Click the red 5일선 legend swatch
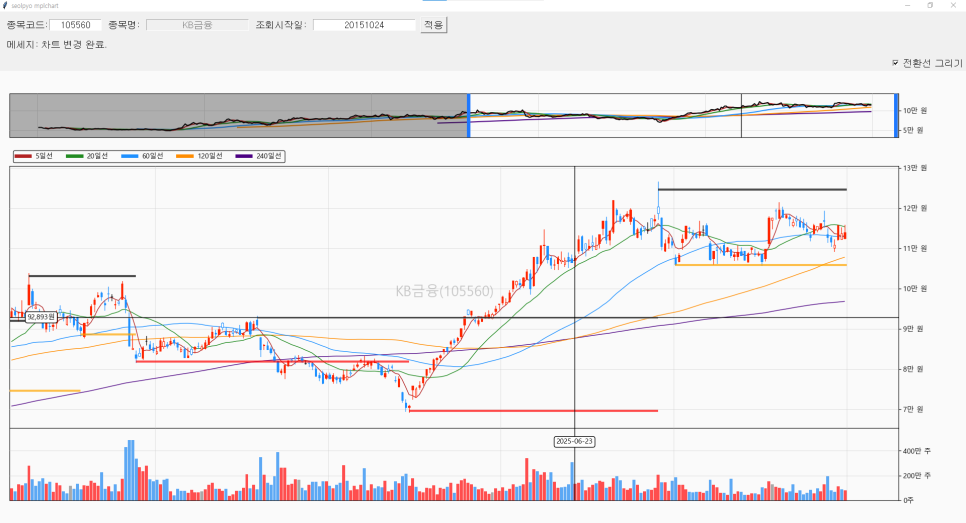Screen dimensions: 966x523 click(23, 156)
